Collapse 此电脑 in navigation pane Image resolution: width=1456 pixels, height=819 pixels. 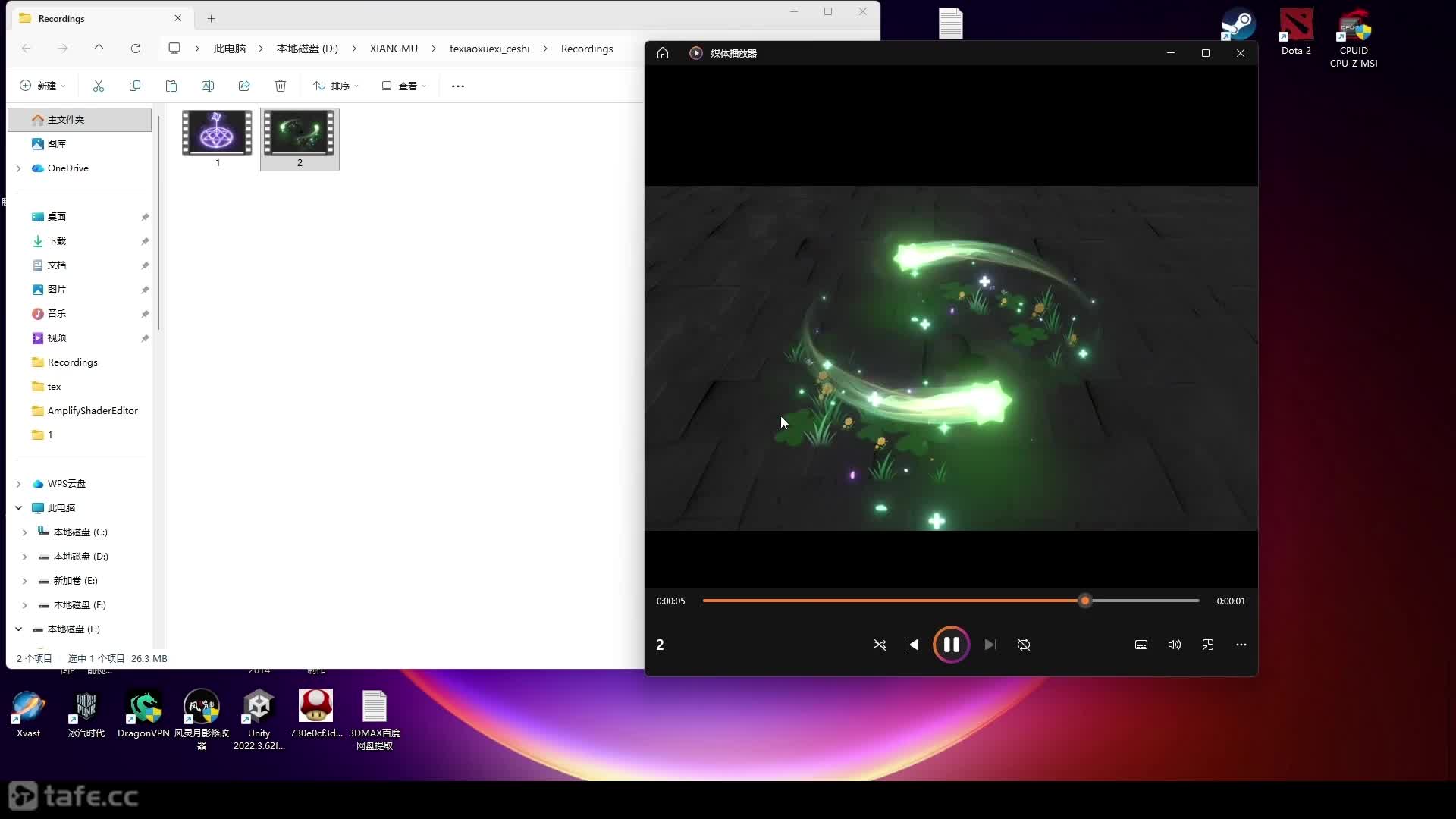[19, 508]
